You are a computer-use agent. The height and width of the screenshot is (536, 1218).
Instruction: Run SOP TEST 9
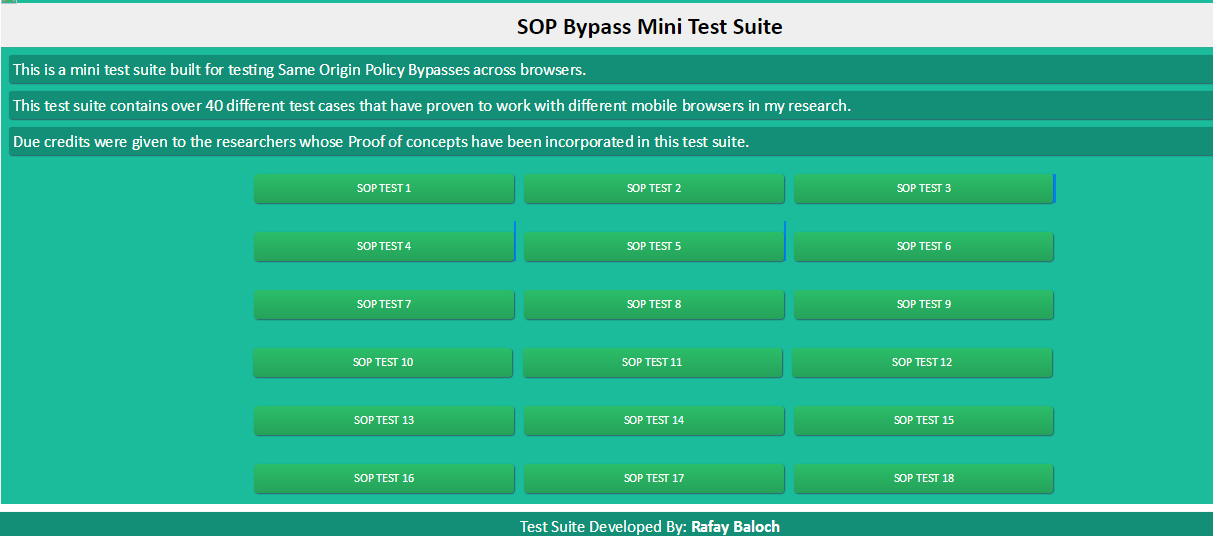[924, 304]
